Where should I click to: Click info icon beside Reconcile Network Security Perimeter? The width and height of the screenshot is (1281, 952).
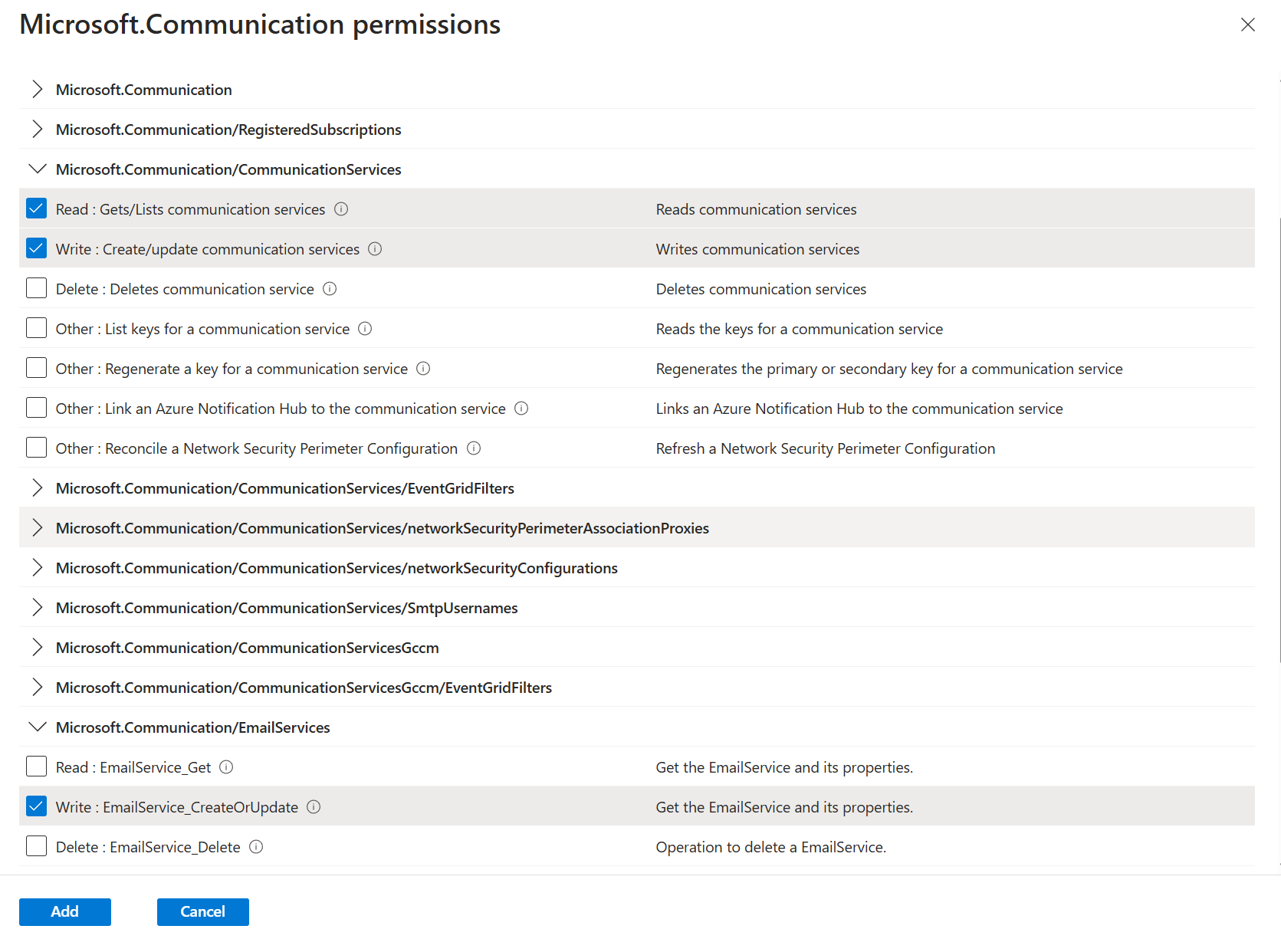[x=474, y=448]
